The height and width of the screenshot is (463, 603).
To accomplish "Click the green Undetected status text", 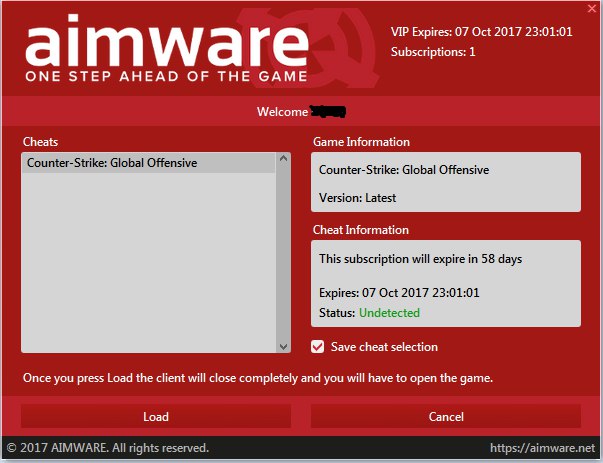I will tap(389, 313).
